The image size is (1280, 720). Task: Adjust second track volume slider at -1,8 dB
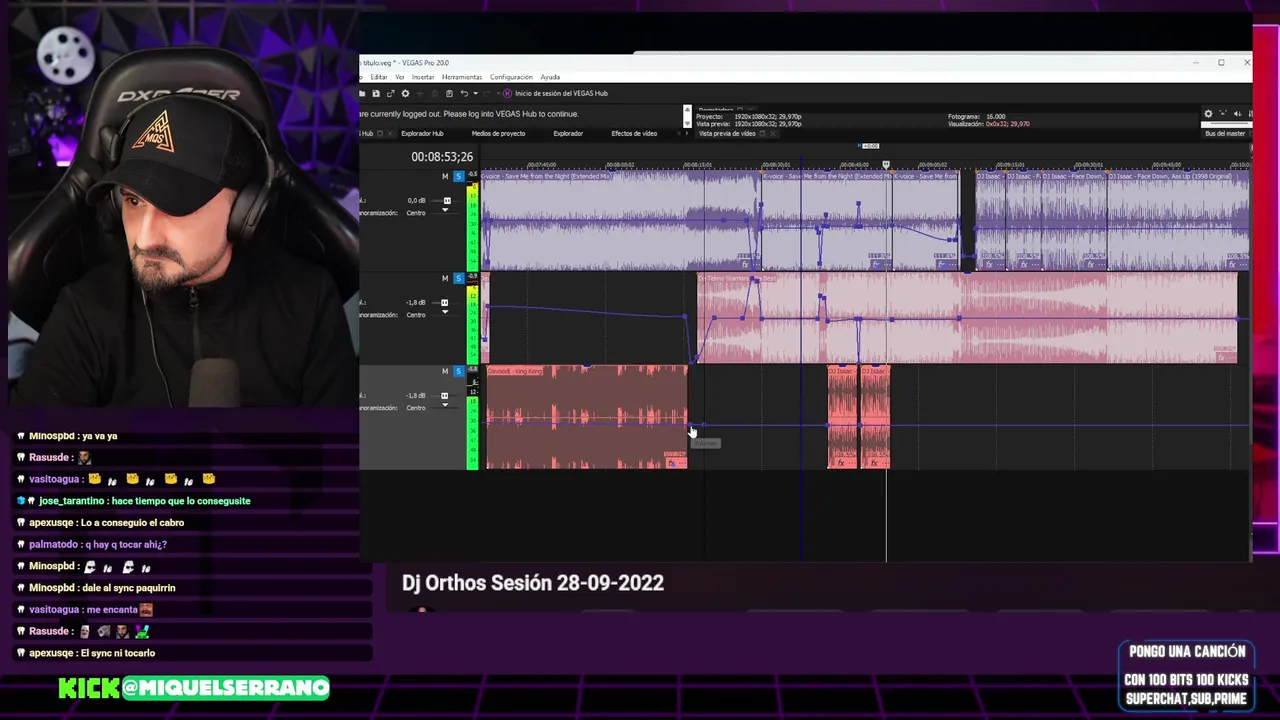pos(445,302)
